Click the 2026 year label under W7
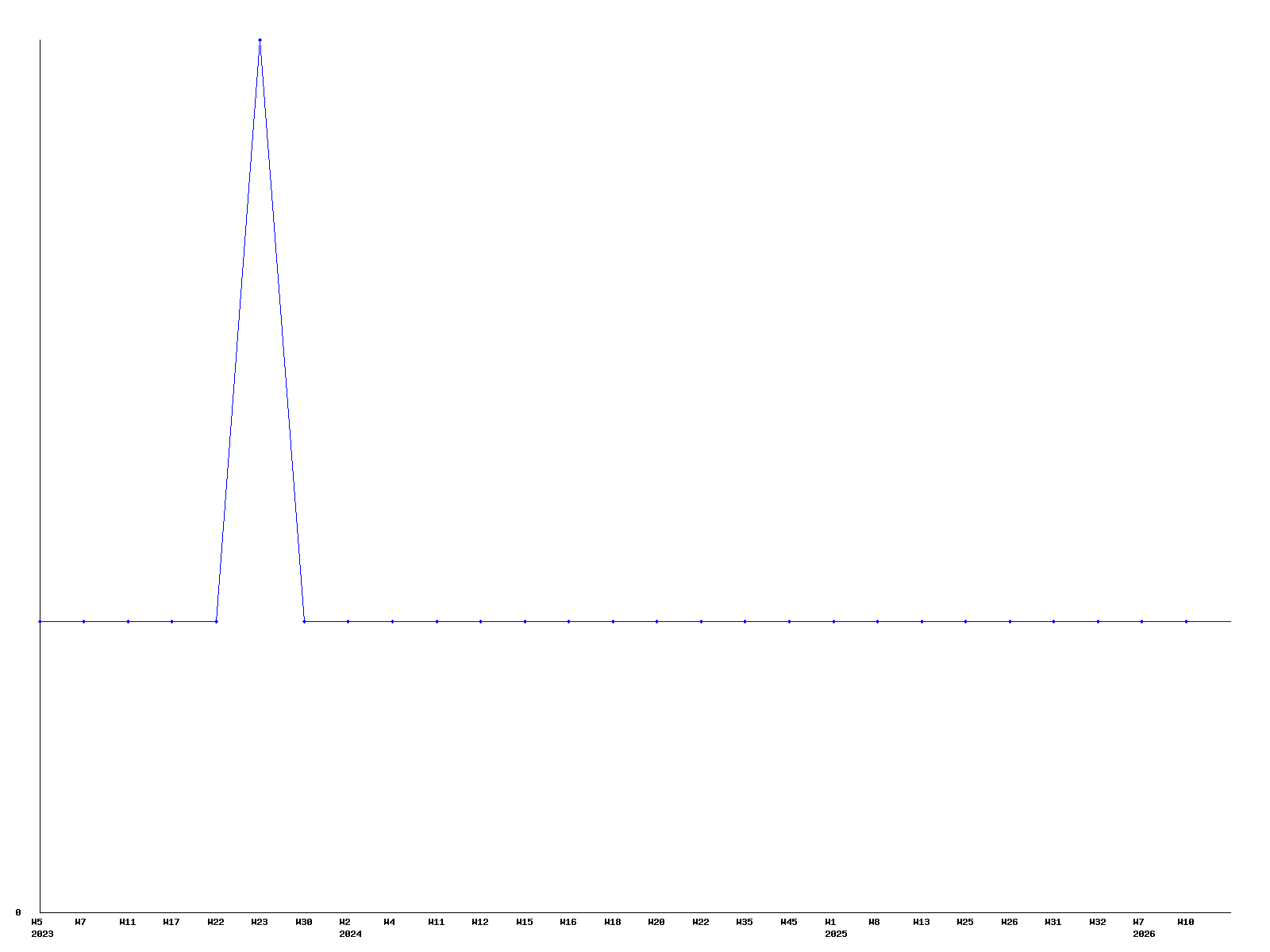 1144,934
